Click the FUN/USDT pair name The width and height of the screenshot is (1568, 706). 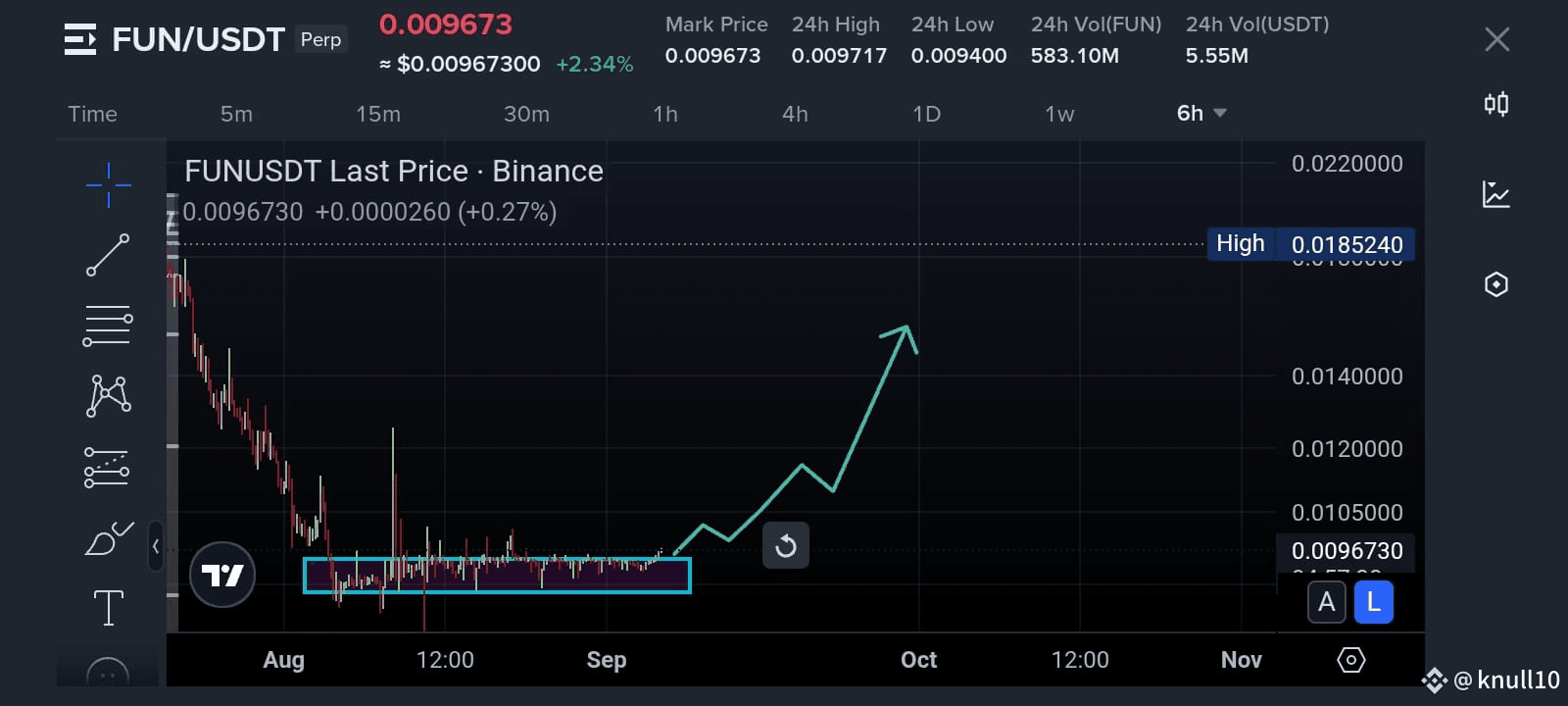coord(198,39)
